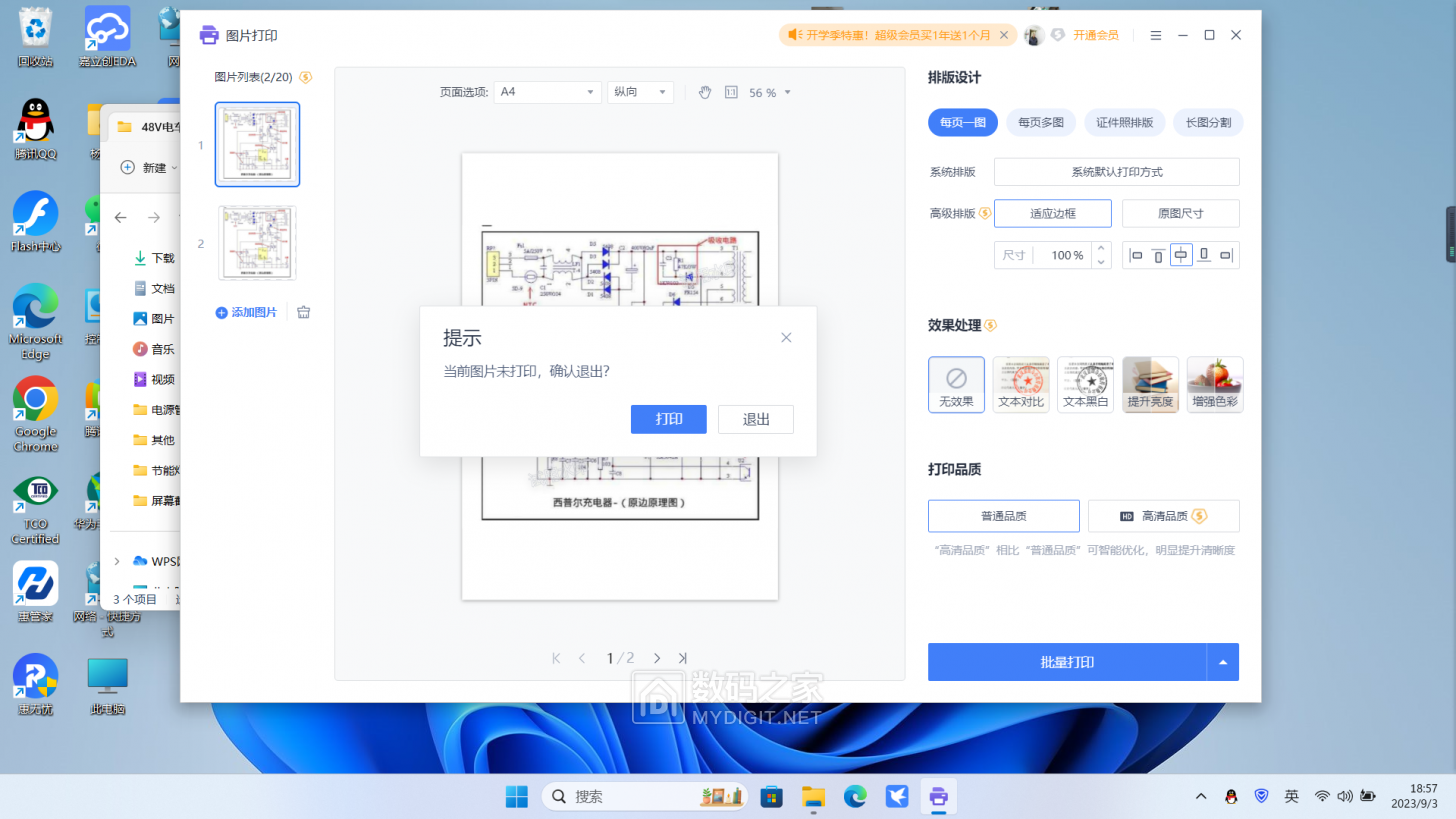Align image to the left edge

point(1136,255)
